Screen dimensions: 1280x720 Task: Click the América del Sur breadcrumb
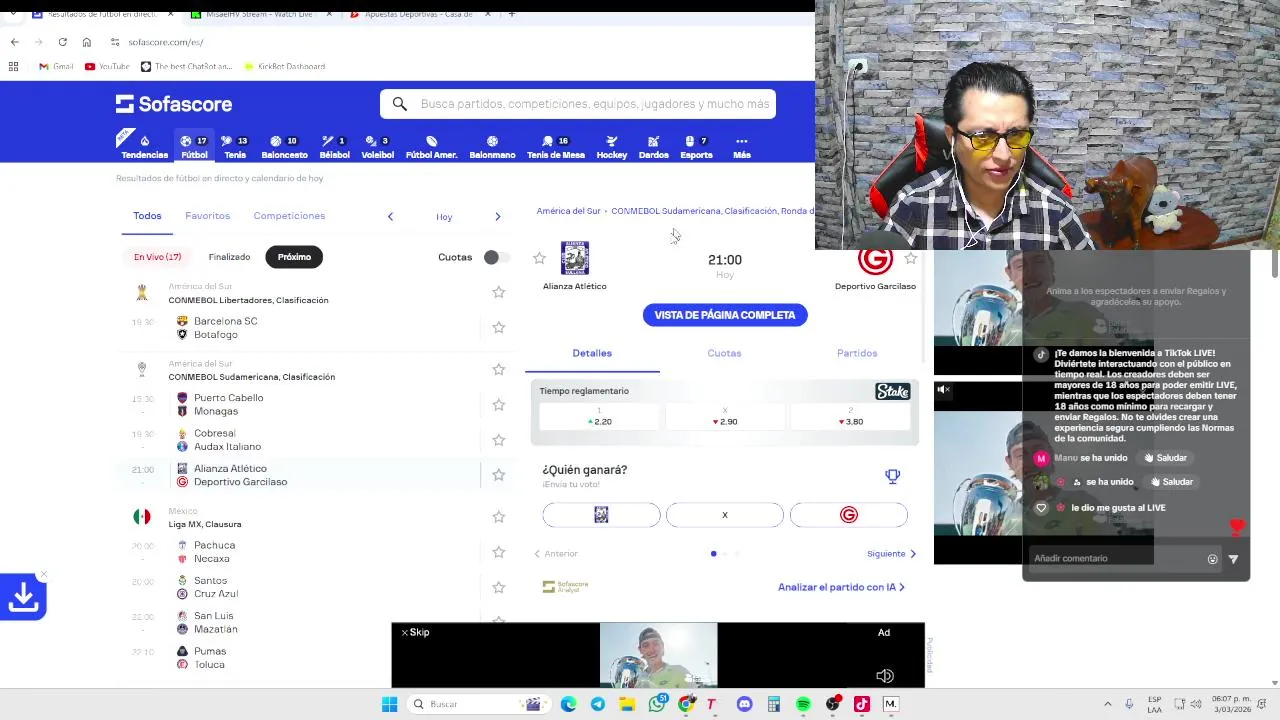click(x=568, y=211)
